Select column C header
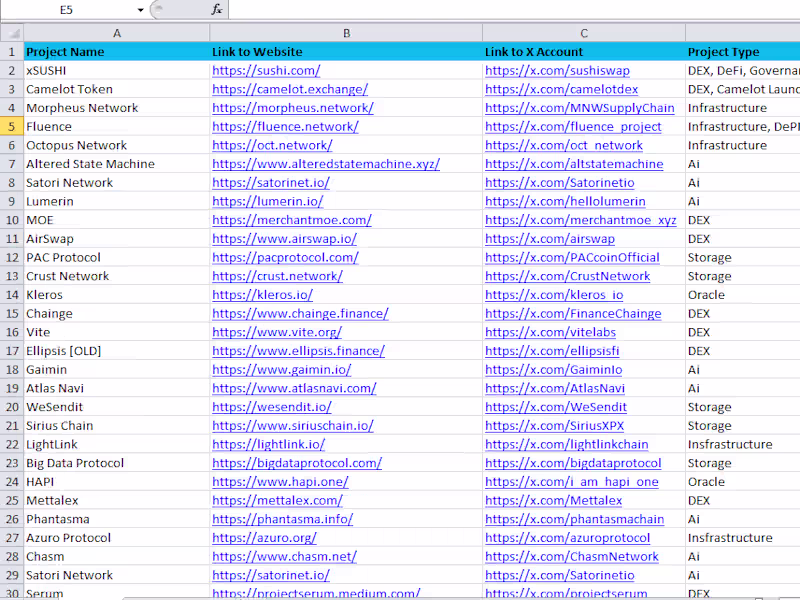The image size is (800, 600). pos(584,33)
